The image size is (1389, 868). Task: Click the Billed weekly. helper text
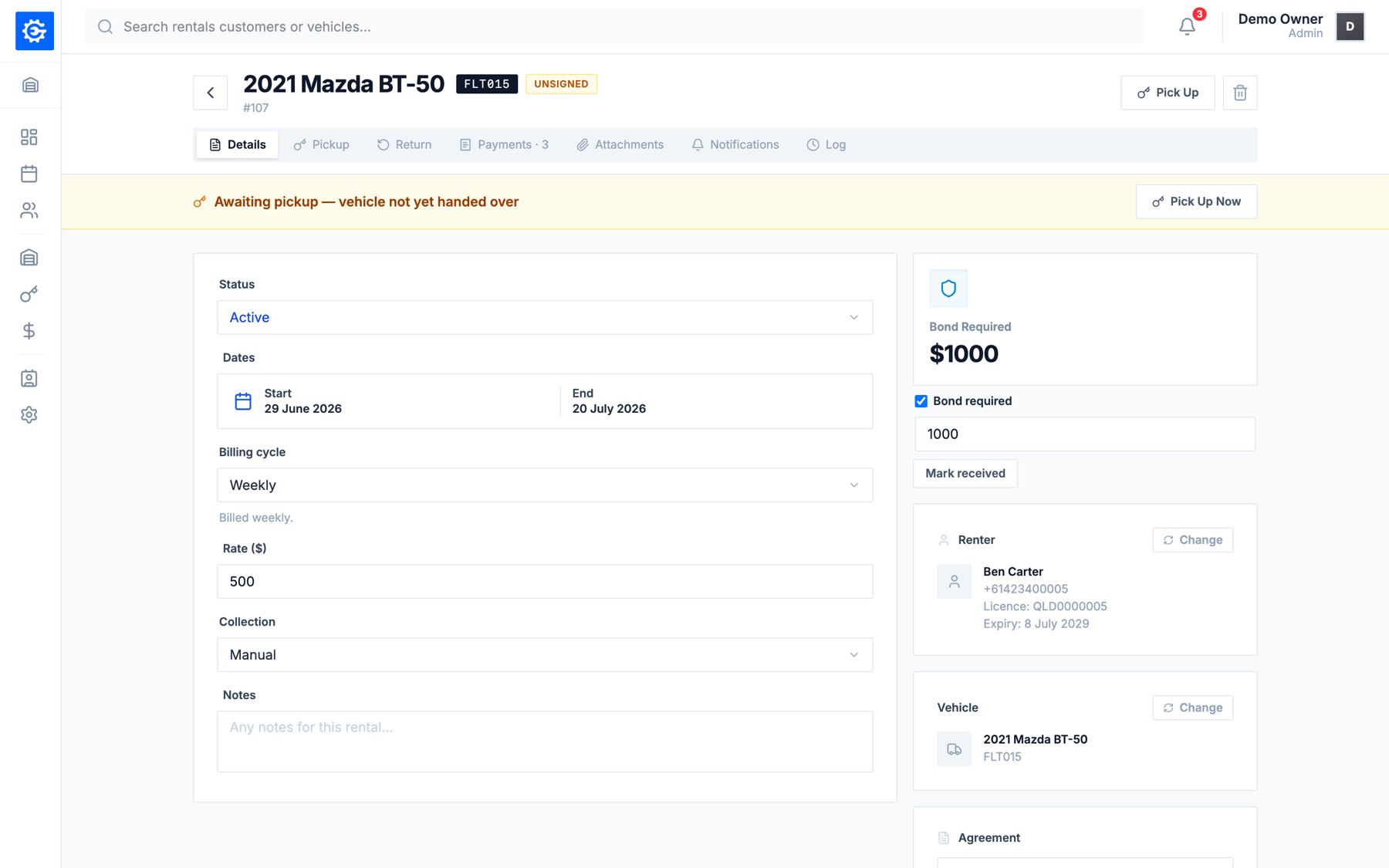(x=256, y=518)
